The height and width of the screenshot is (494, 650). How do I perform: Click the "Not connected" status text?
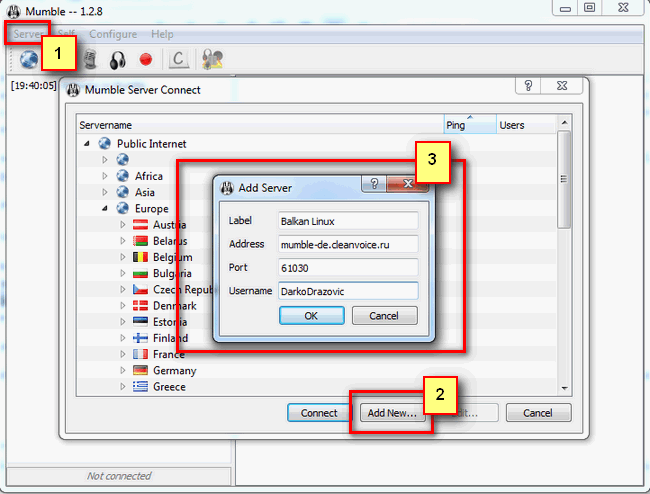(119, 476)
